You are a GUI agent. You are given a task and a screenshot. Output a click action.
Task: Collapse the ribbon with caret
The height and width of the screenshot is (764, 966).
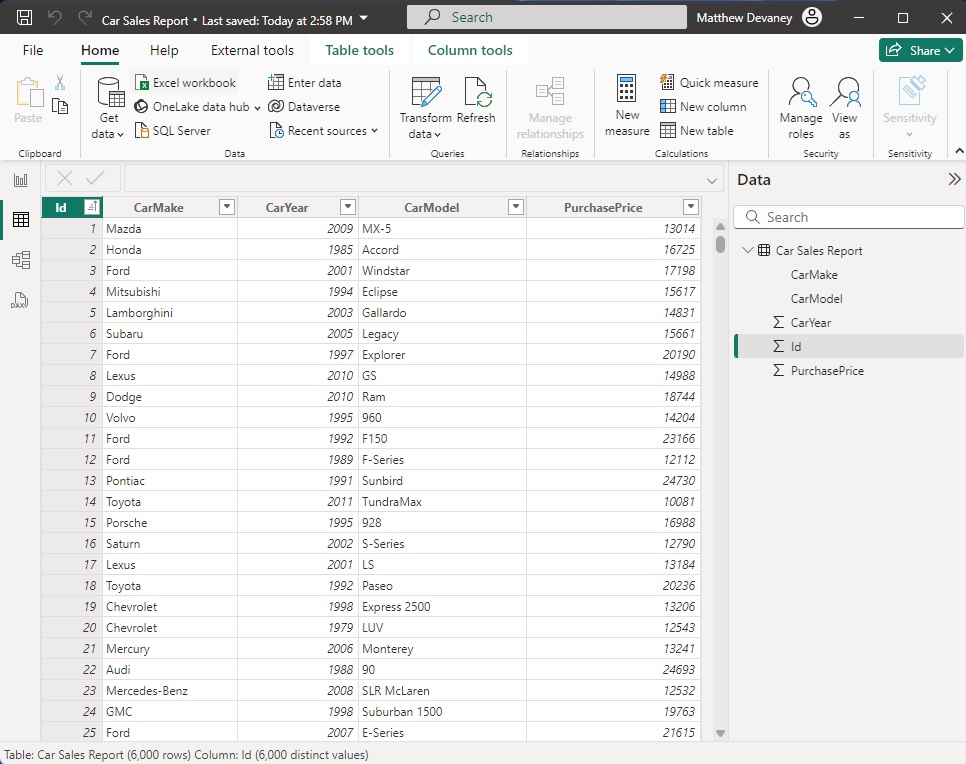959,151
